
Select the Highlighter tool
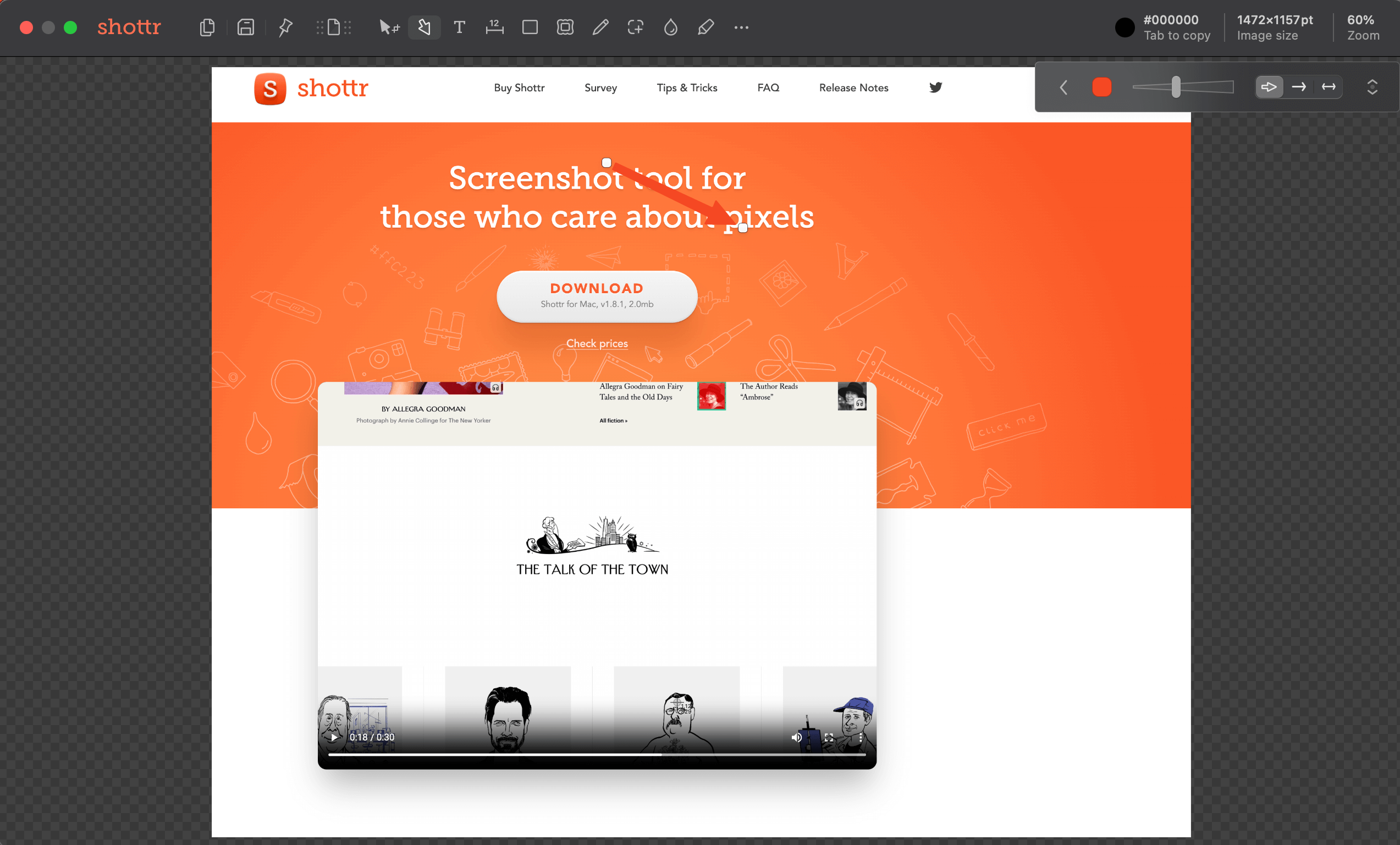pos(705,27)
